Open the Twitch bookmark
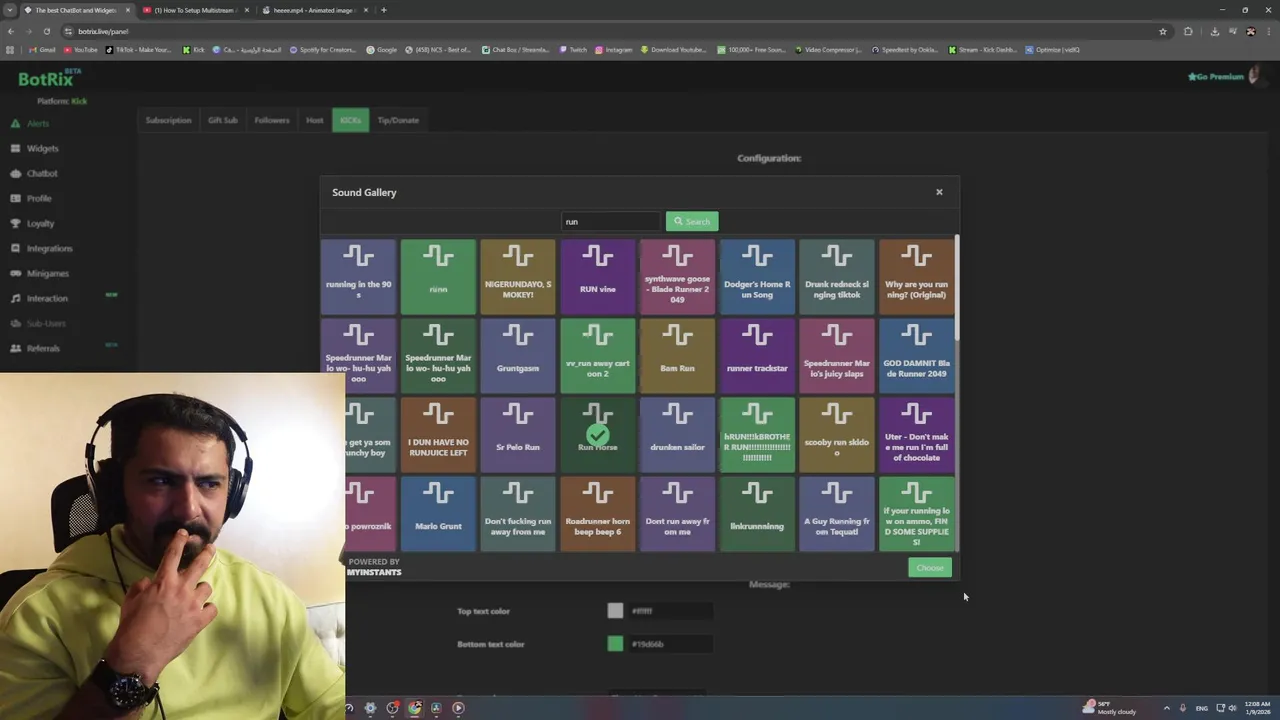The image size is (1280, 720). point(573,50)
